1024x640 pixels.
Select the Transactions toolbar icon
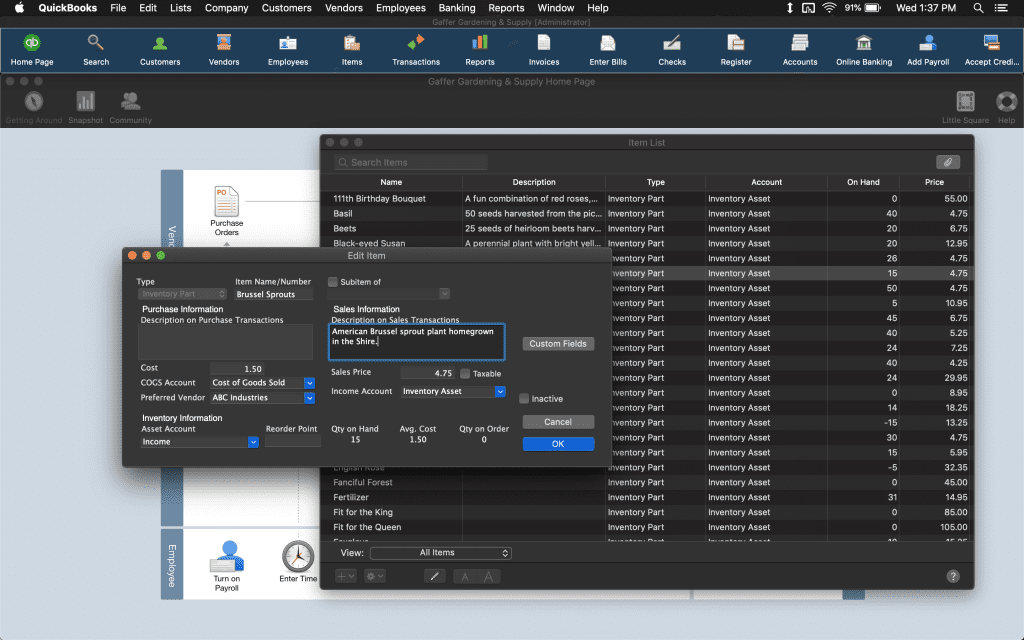click(x=415, y=50)
